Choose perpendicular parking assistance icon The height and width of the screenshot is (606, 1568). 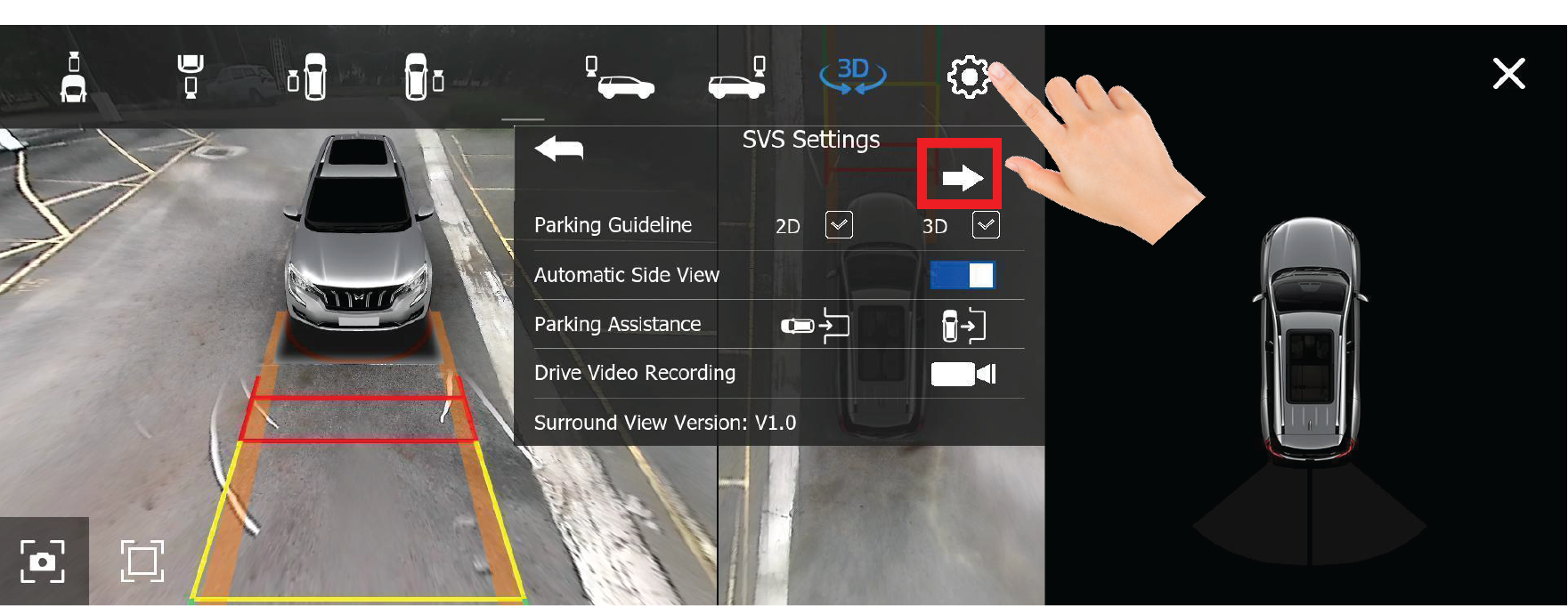coord(963,325)
